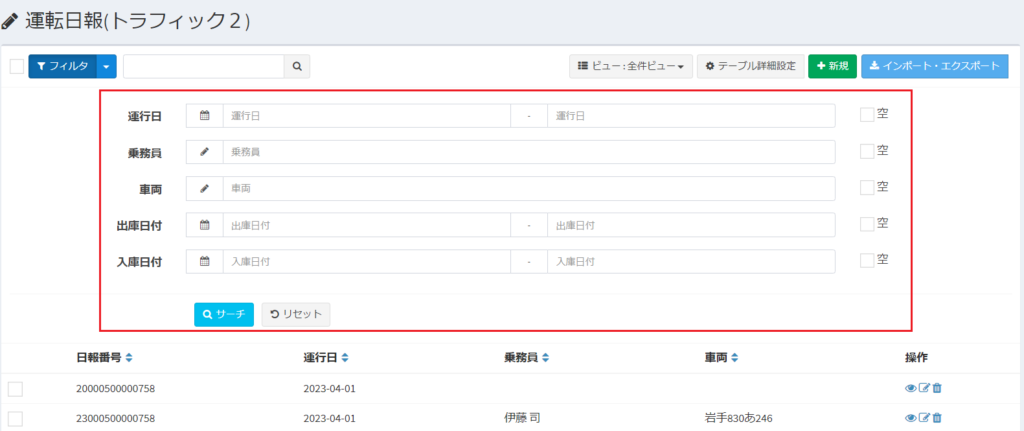Click 運行日 start date field
Screen dimensions: 1024x431
click(x=366, y=116)
